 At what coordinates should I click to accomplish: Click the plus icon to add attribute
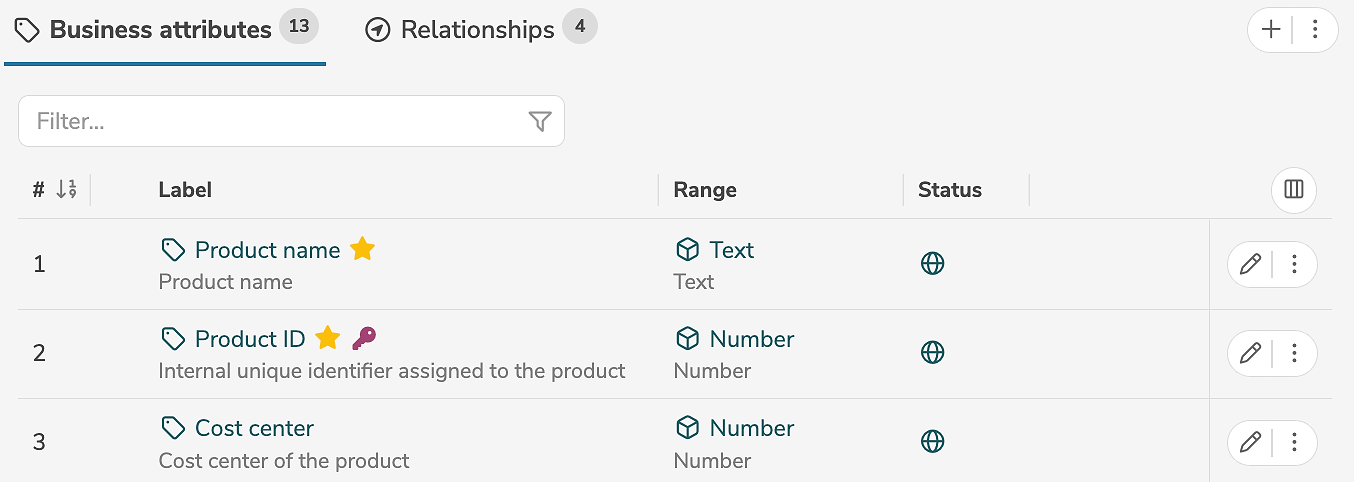(1271, 30)
